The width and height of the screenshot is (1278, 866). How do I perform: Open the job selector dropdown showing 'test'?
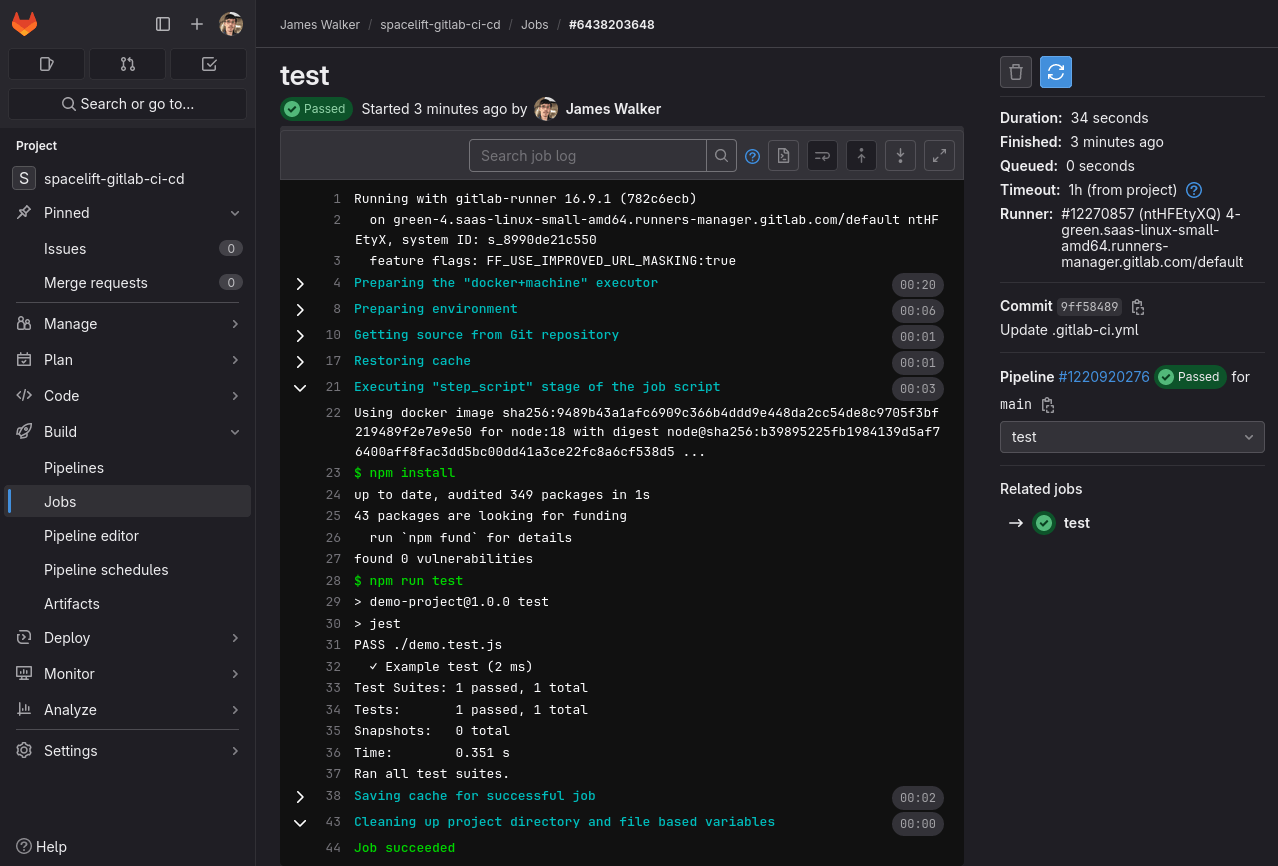pos(1131,437)
